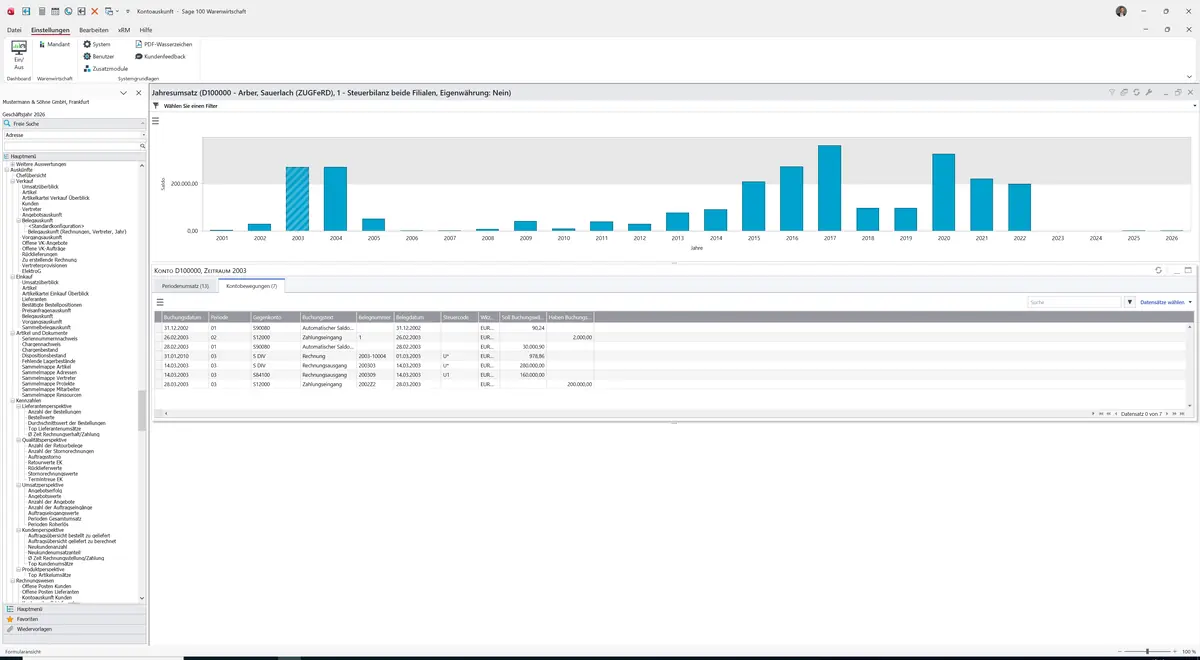Click the hamburger menu above the yearly chart
Screen dimensions: 1200x660
pyautogui.click(x=156, y=120)
